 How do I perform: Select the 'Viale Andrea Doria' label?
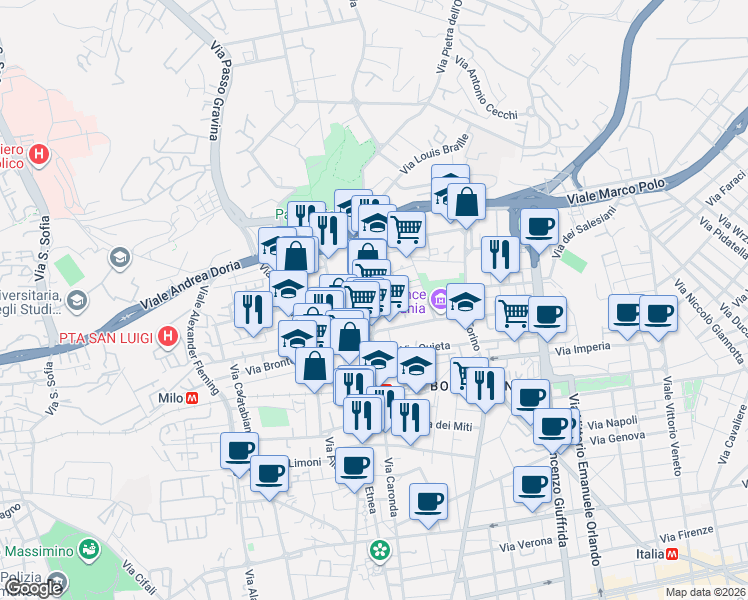(x=190, y=285)
